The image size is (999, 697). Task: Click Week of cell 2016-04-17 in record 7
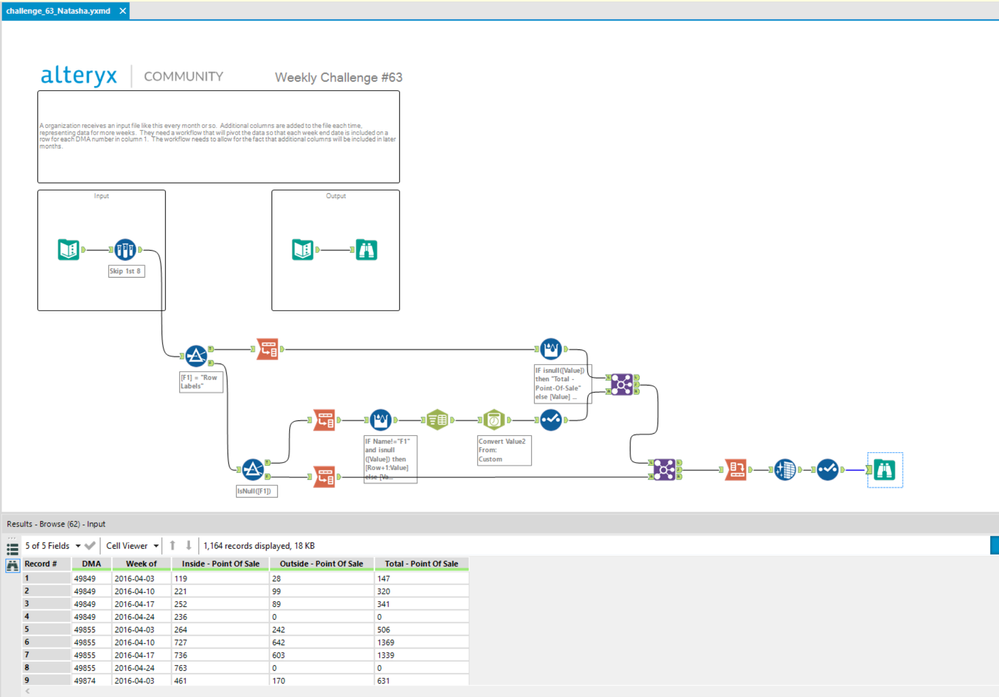point(141,655)
